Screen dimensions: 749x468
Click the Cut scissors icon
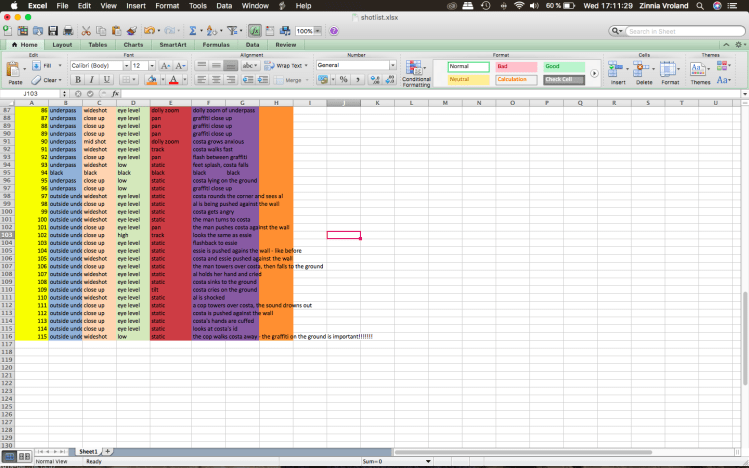coord(87,31)
